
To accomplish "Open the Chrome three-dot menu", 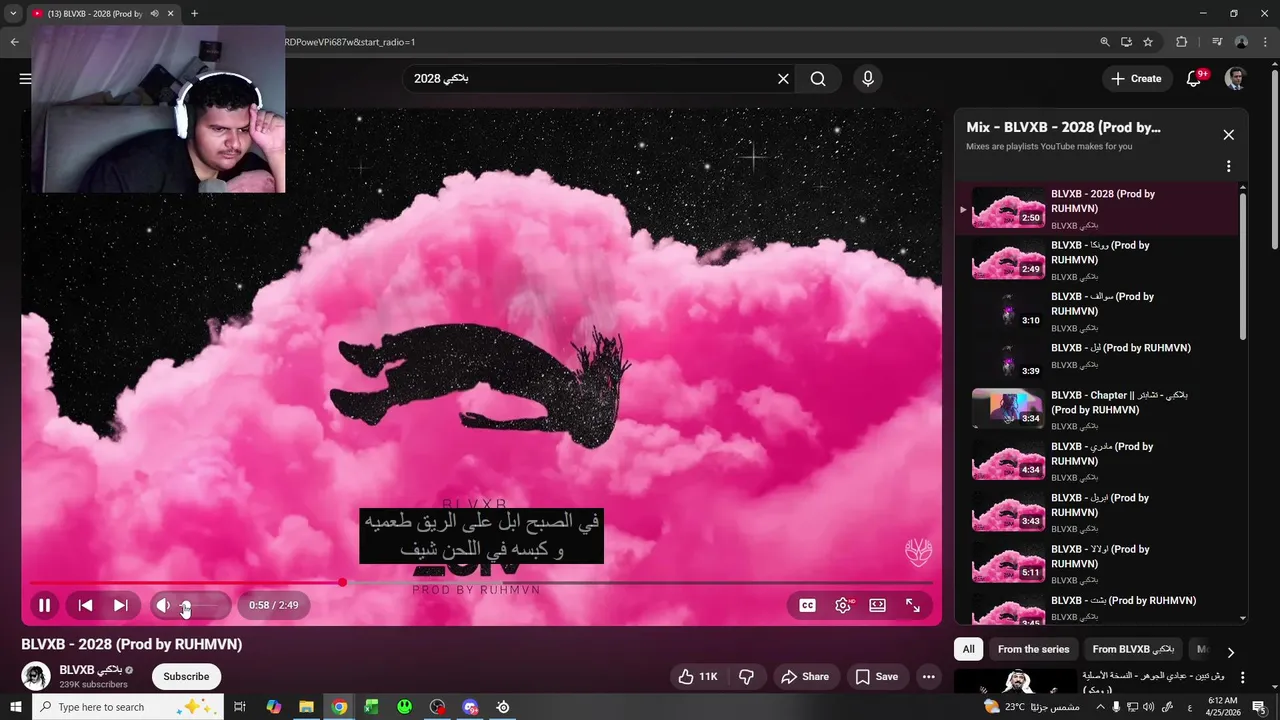I will [x=1265, y=42].
